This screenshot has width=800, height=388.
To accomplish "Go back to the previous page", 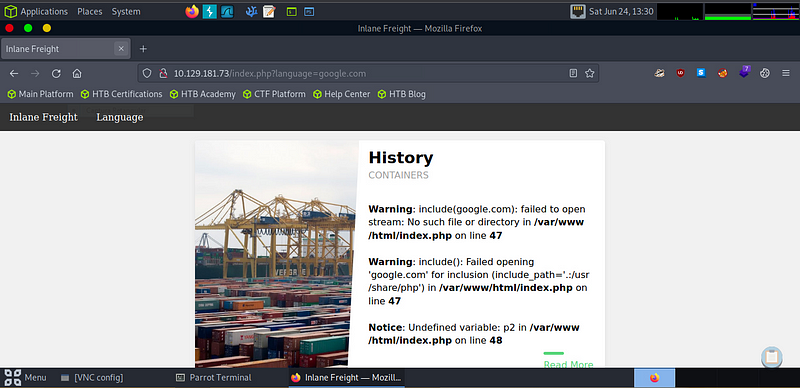I will [x=14, y=74].
